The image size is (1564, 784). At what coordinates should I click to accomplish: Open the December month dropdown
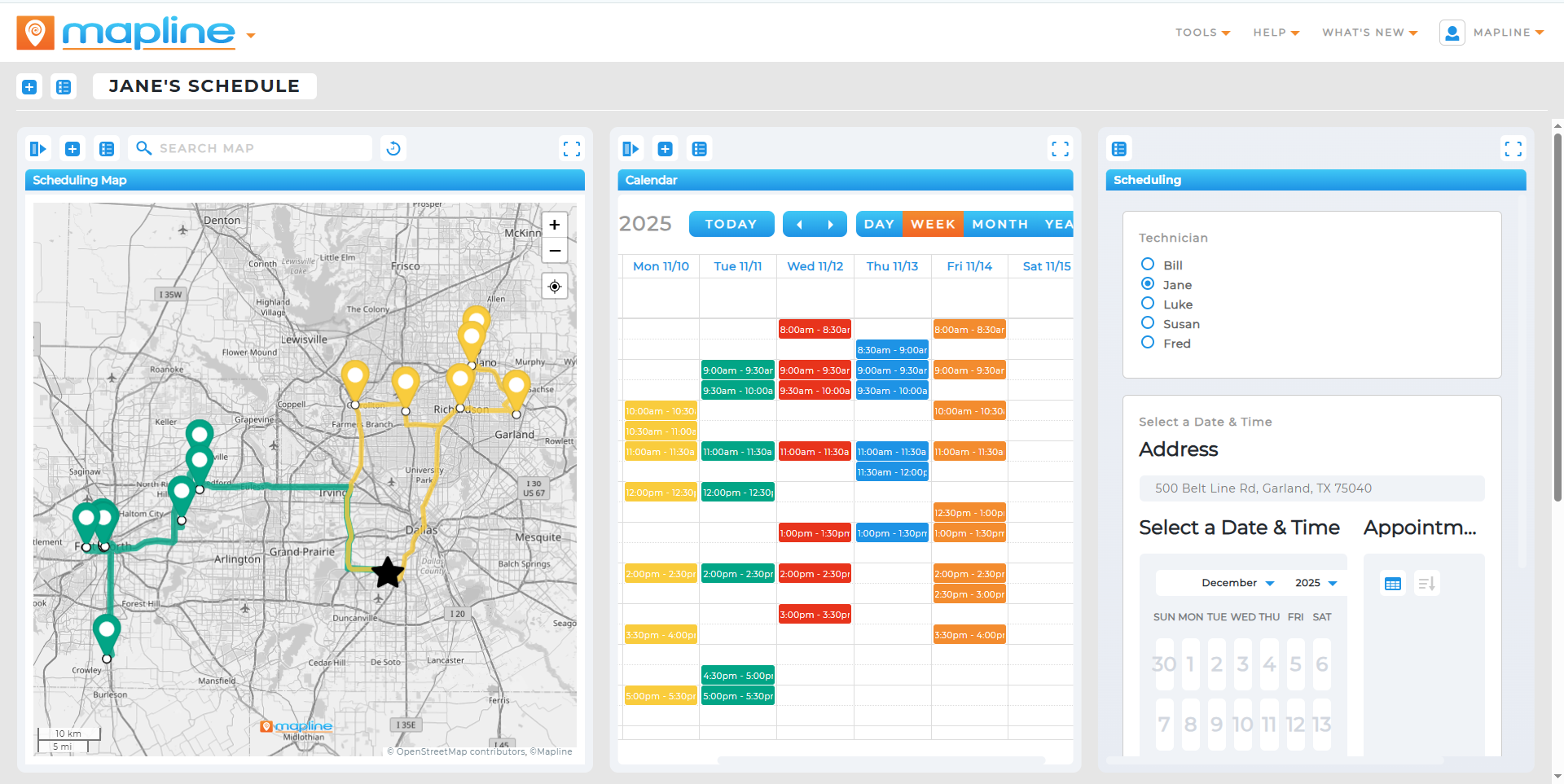1237,582
